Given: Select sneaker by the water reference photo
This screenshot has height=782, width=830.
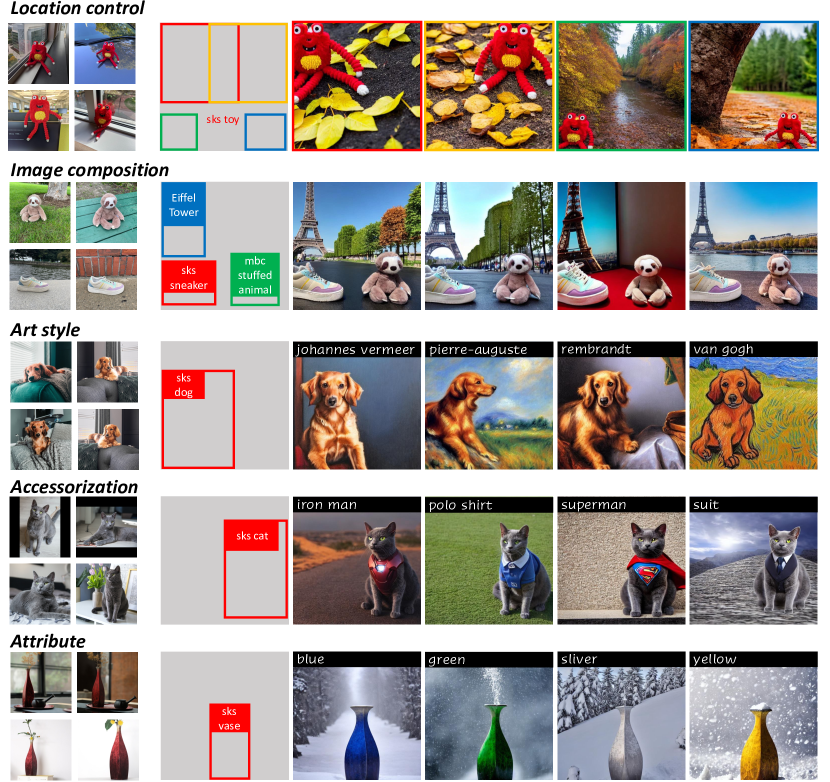Looking at the screenshot, I should point(40,280).
